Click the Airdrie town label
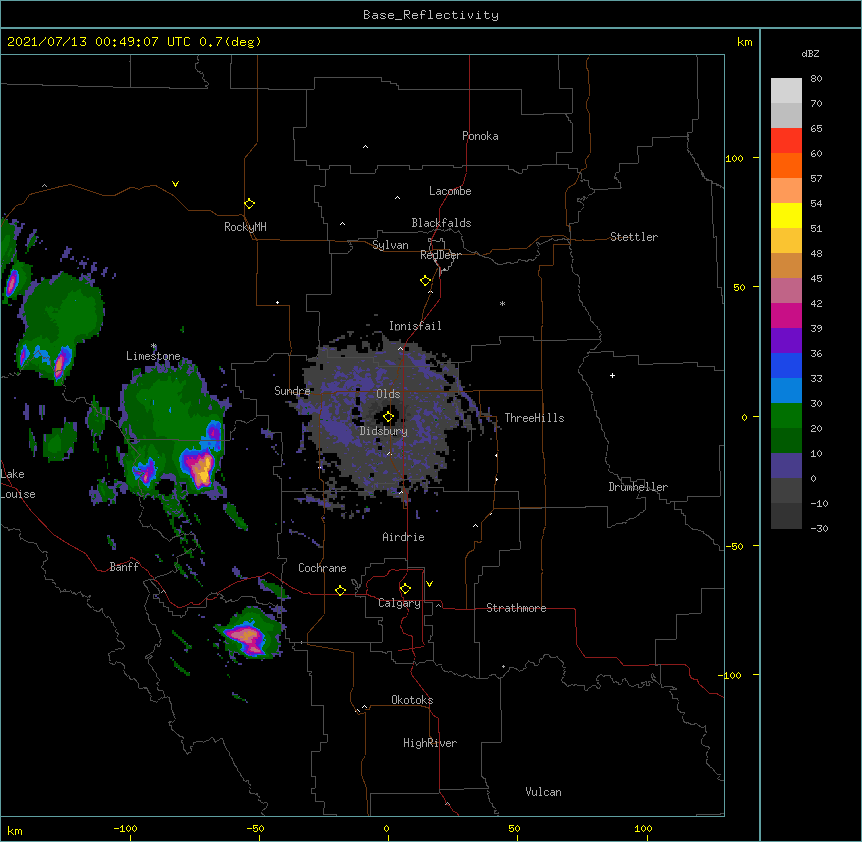This screenshot has height=842, width=862. click(404, 537)
